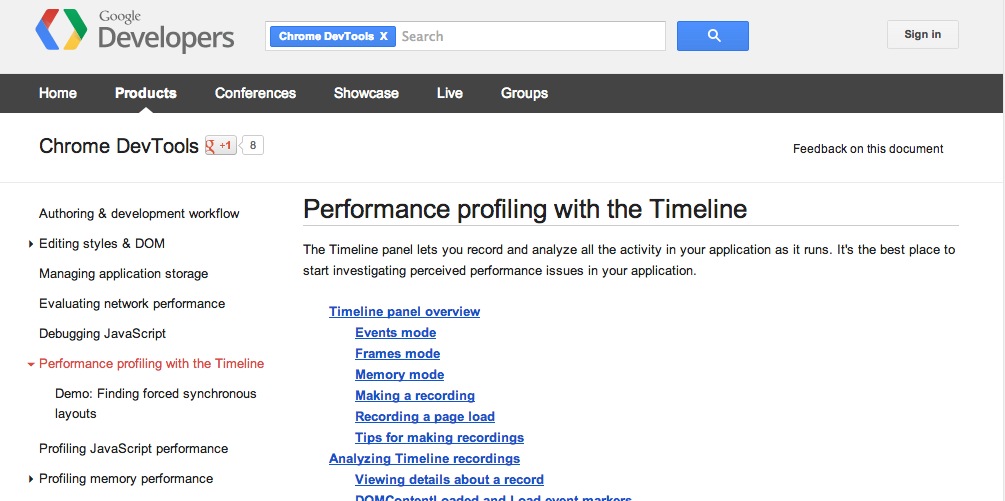
Task: Open the Timeline panel overview link
Action: 404,312
